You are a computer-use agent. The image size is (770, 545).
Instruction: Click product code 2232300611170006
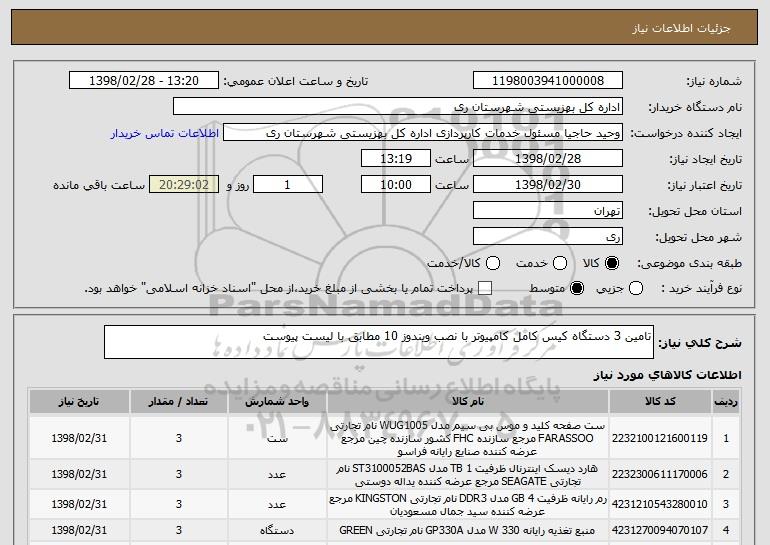pyautogui.click(x=660, y=474)
